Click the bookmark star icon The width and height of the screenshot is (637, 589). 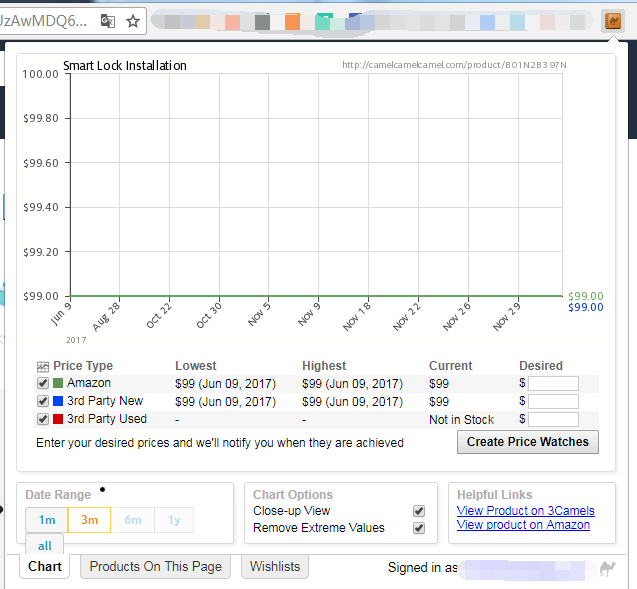[133, 20]
